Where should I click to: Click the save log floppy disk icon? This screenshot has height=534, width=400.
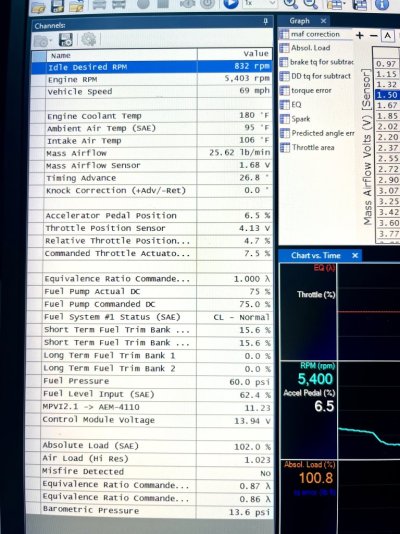pyautogui.click(x=57, y=6)
